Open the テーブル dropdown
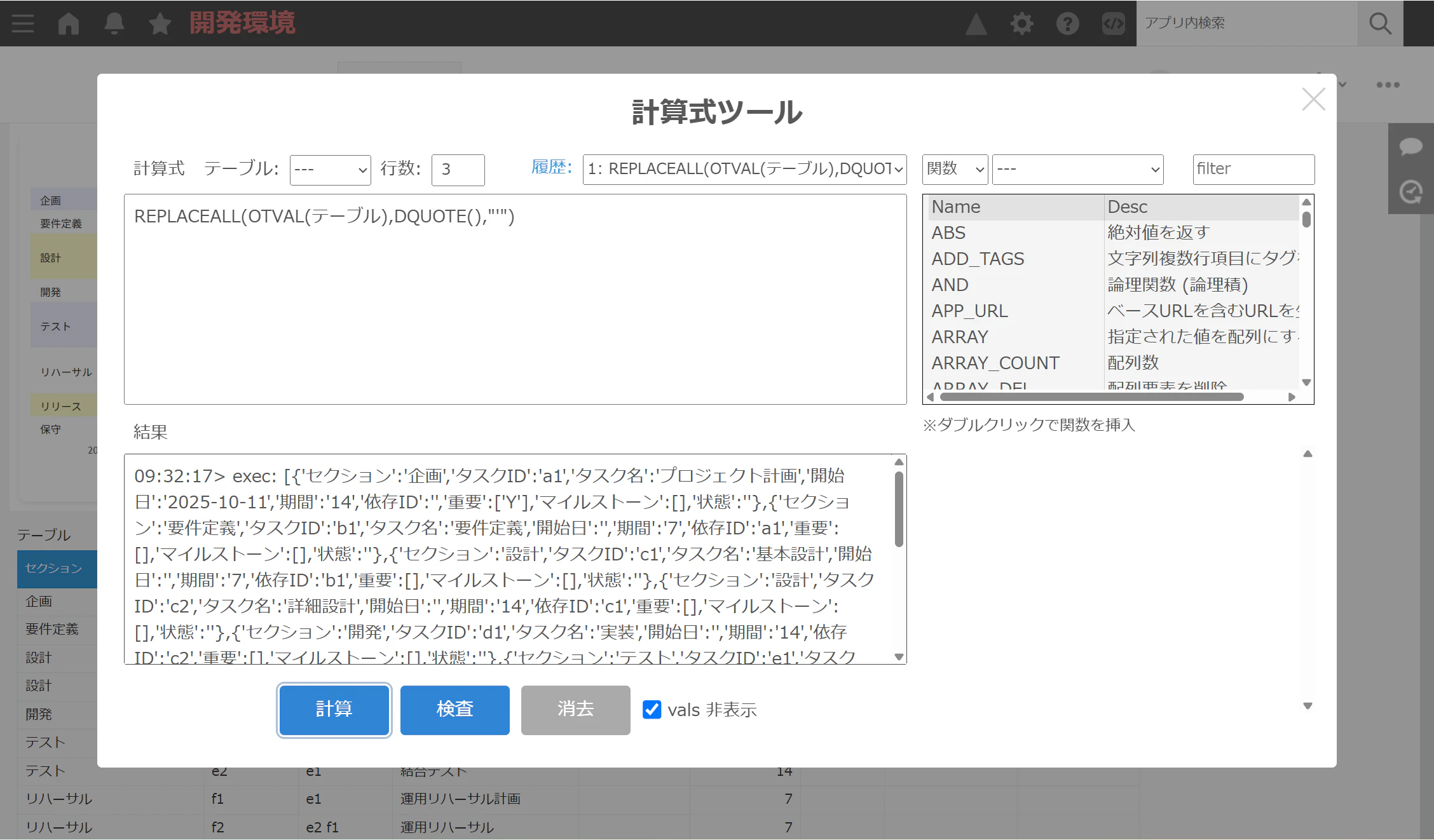 point(331,170)
